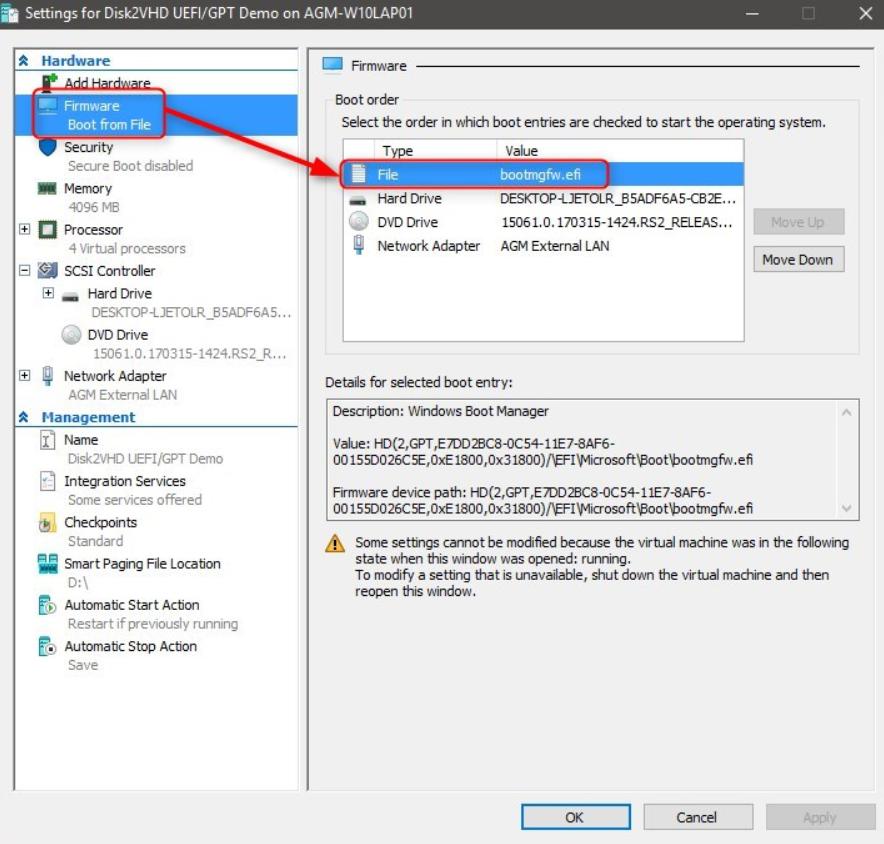Open Integration Services settings
Screen dimensions: 884x844
(125, 481)
